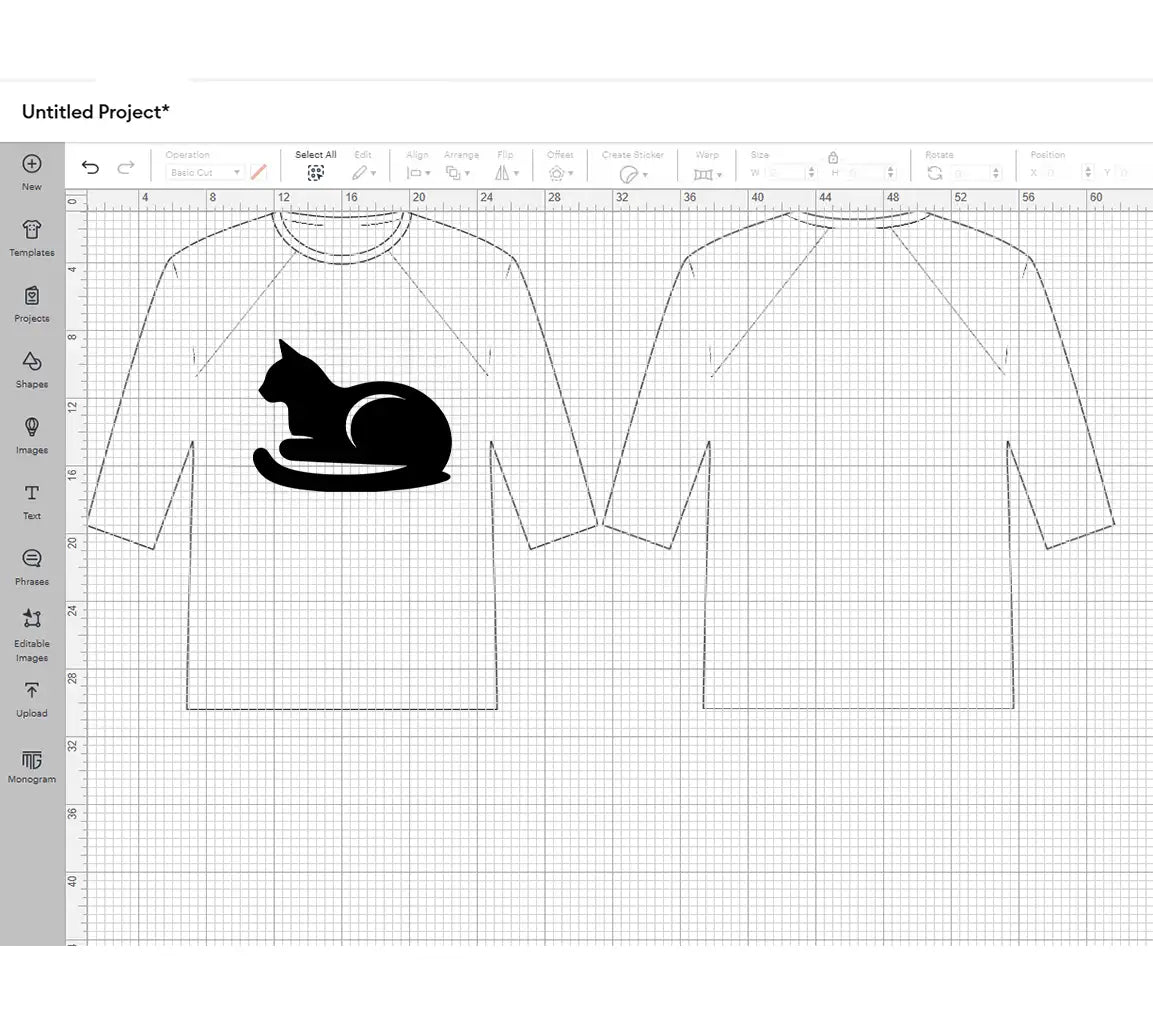
Task: Open the Monogram tool
Action: 32,767
